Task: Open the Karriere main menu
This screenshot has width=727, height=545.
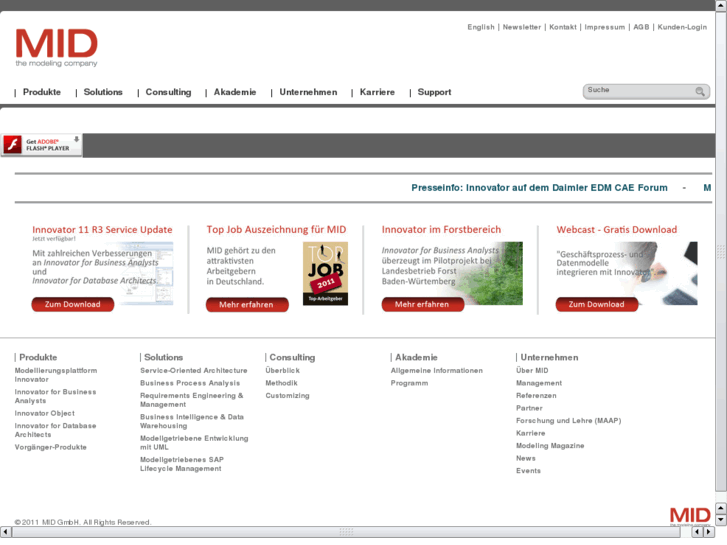Action: coord(377,92)
